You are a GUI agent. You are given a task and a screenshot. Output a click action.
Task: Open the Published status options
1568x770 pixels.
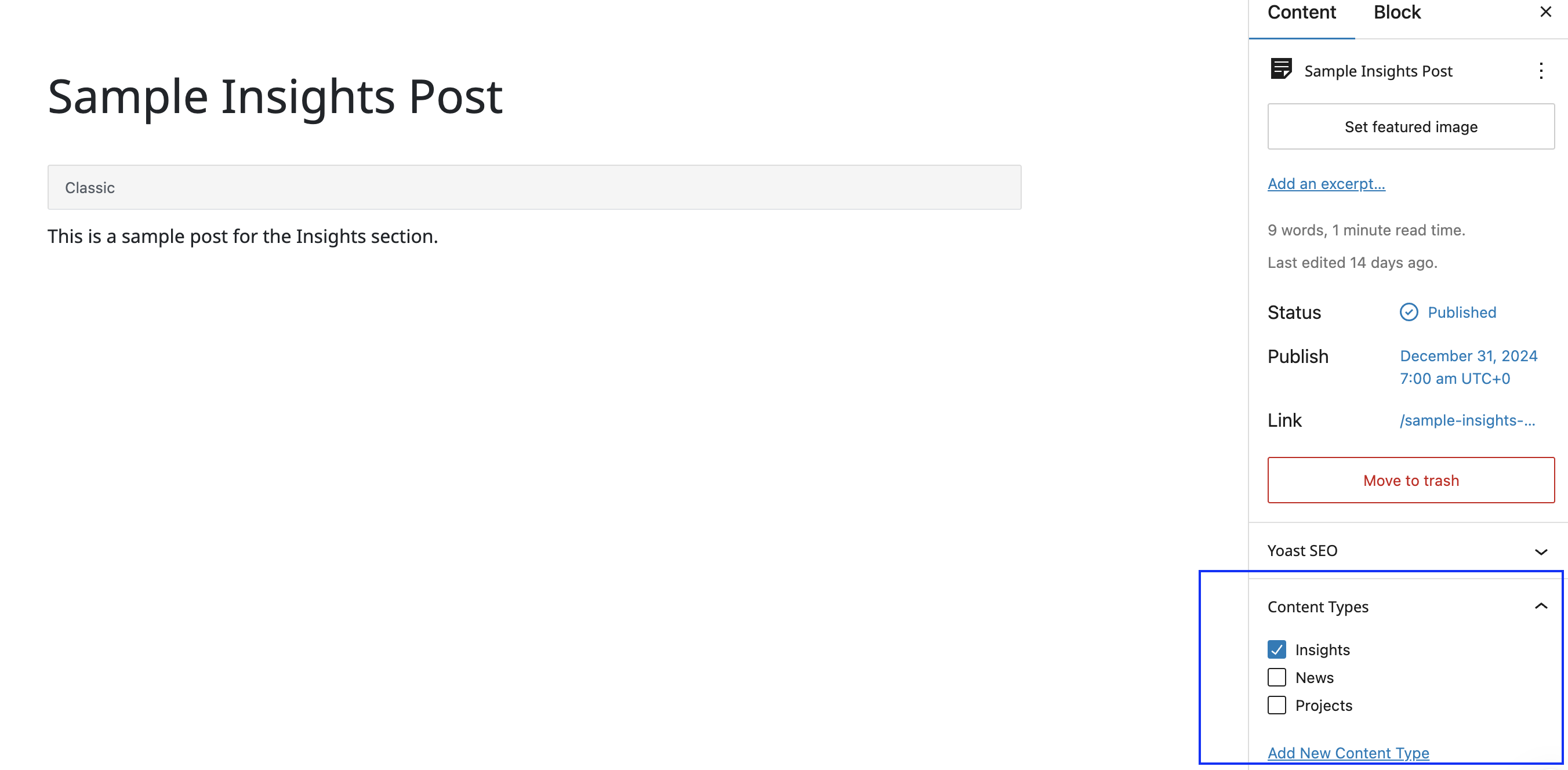point(1461,313)
